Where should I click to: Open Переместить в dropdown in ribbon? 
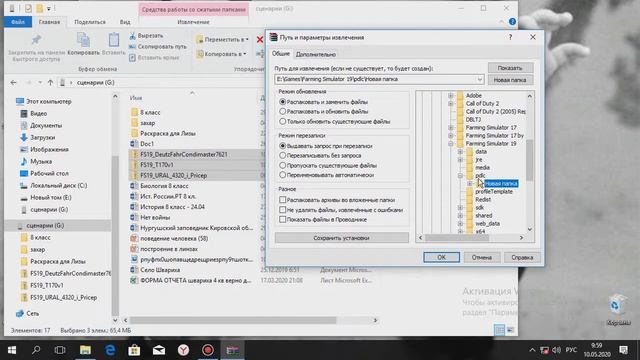[222, 40]
